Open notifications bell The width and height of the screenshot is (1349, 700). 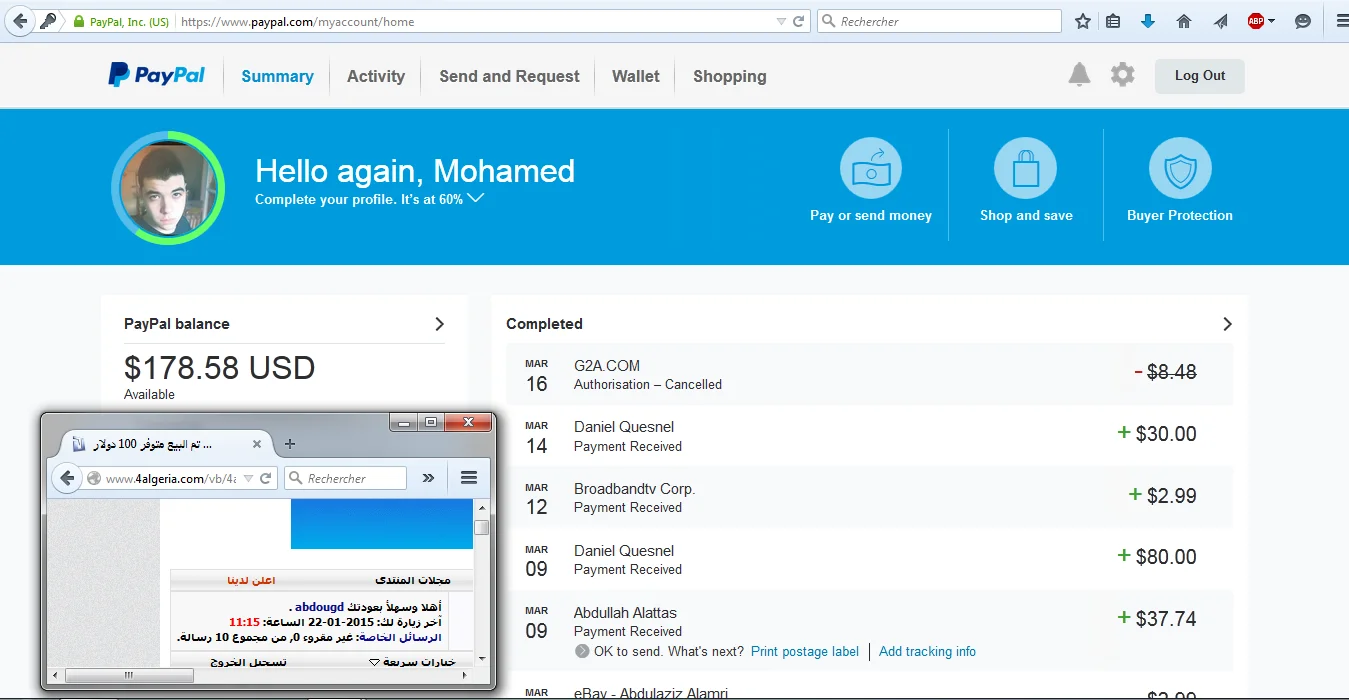click(1079, 75)
